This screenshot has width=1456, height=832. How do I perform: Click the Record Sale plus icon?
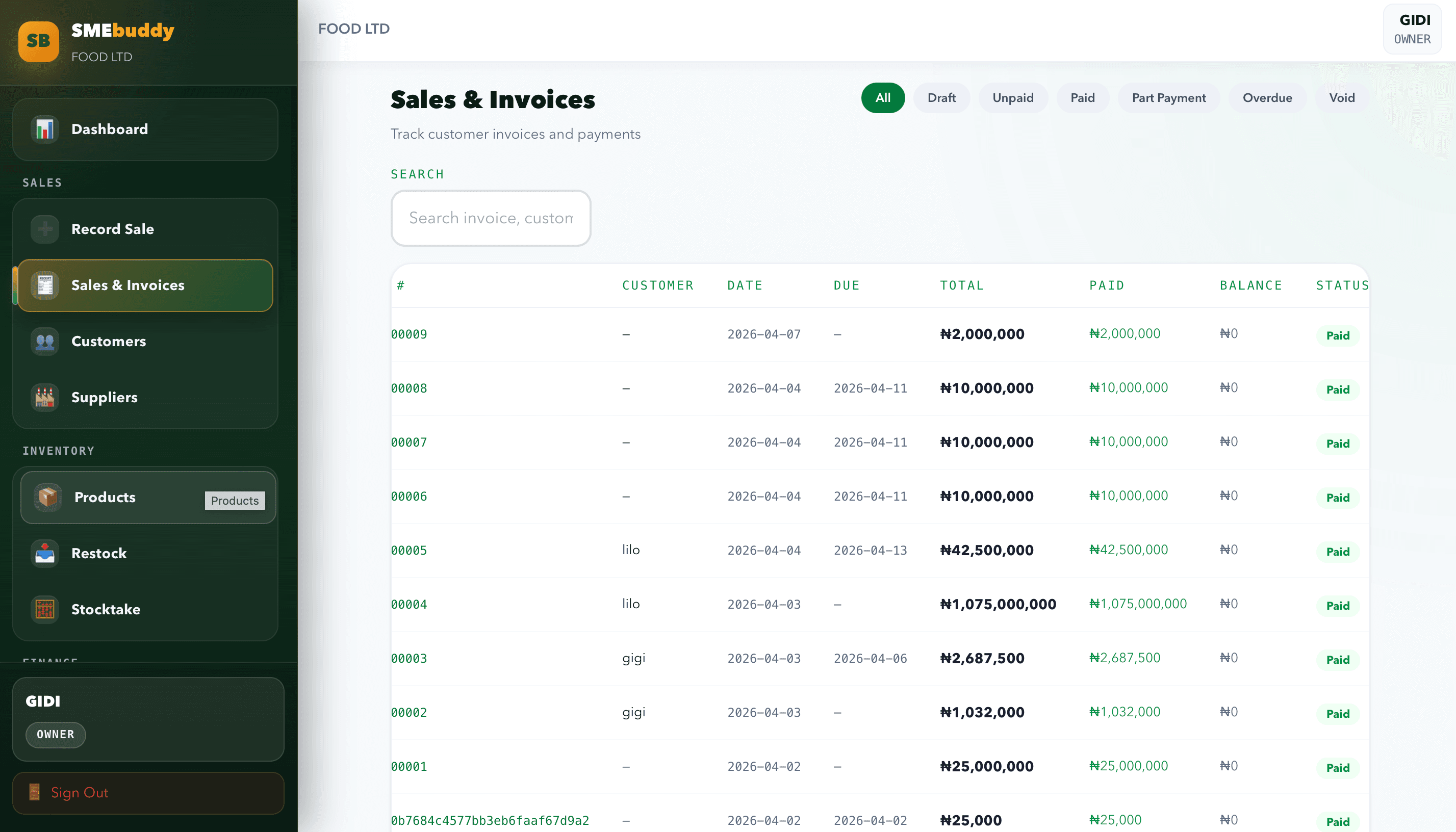[44, 229]
